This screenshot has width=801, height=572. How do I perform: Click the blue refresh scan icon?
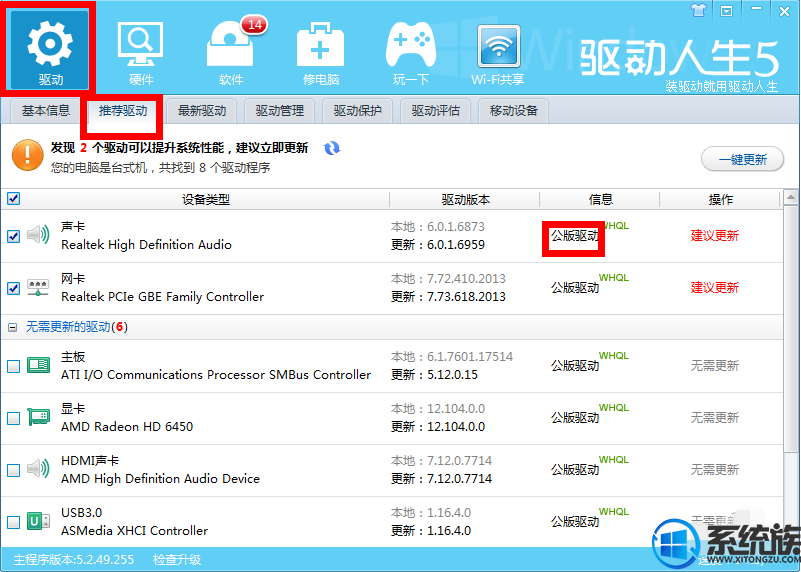coord(332,149)
